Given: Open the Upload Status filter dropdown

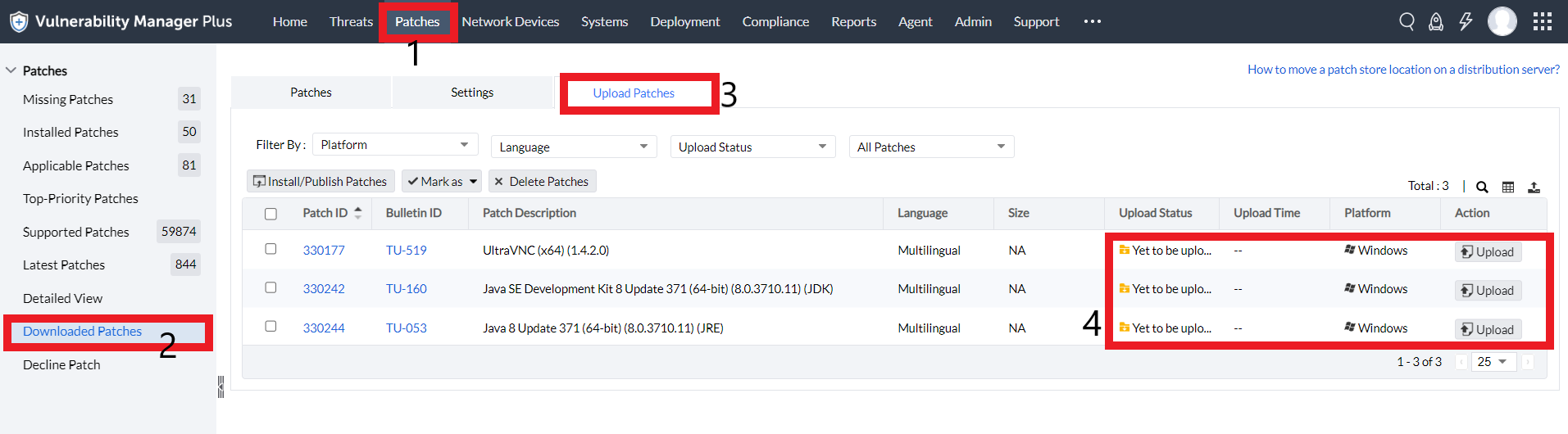Looking at the screenshot, I should pos(752,147).
